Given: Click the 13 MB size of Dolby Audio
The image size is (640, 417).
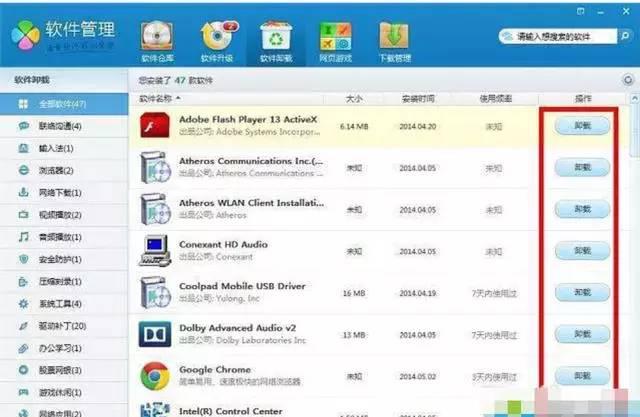Looking at the screenshot, I should click(354, 335).
